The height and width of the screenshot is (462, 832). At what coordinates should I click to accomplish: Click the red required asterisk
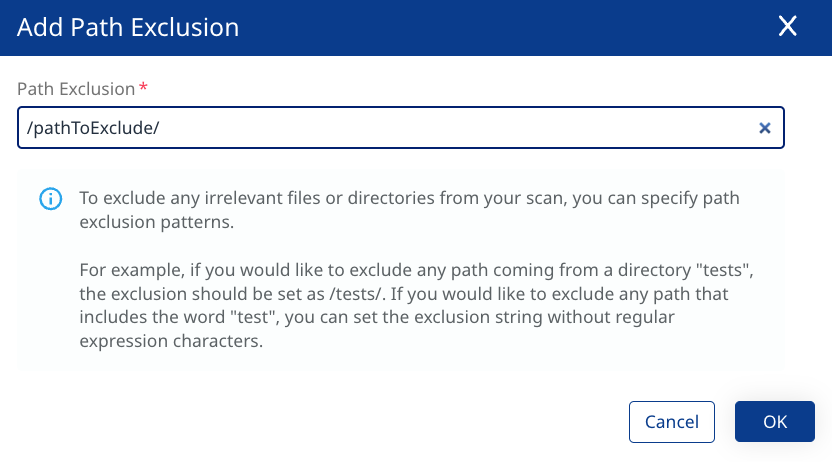(x=143, y=88)
